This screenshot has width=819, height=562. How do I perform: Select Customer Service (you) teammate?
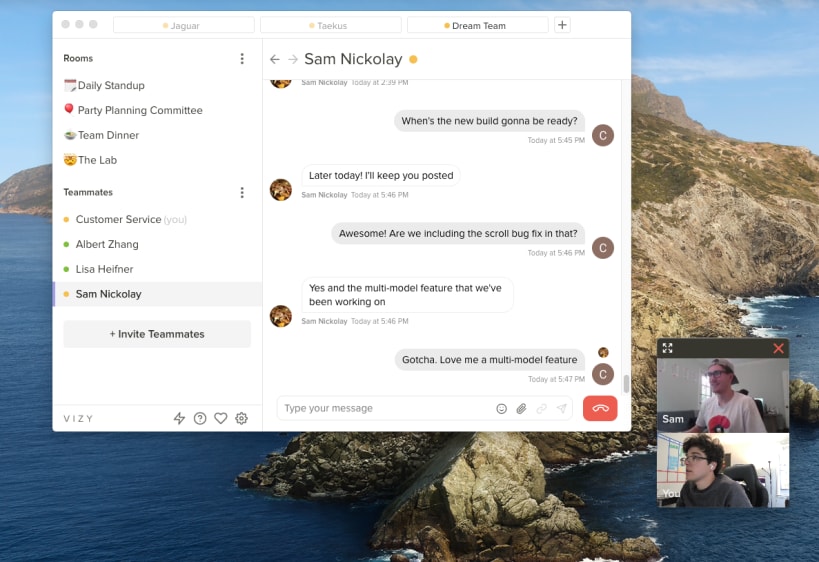point(157,219)
